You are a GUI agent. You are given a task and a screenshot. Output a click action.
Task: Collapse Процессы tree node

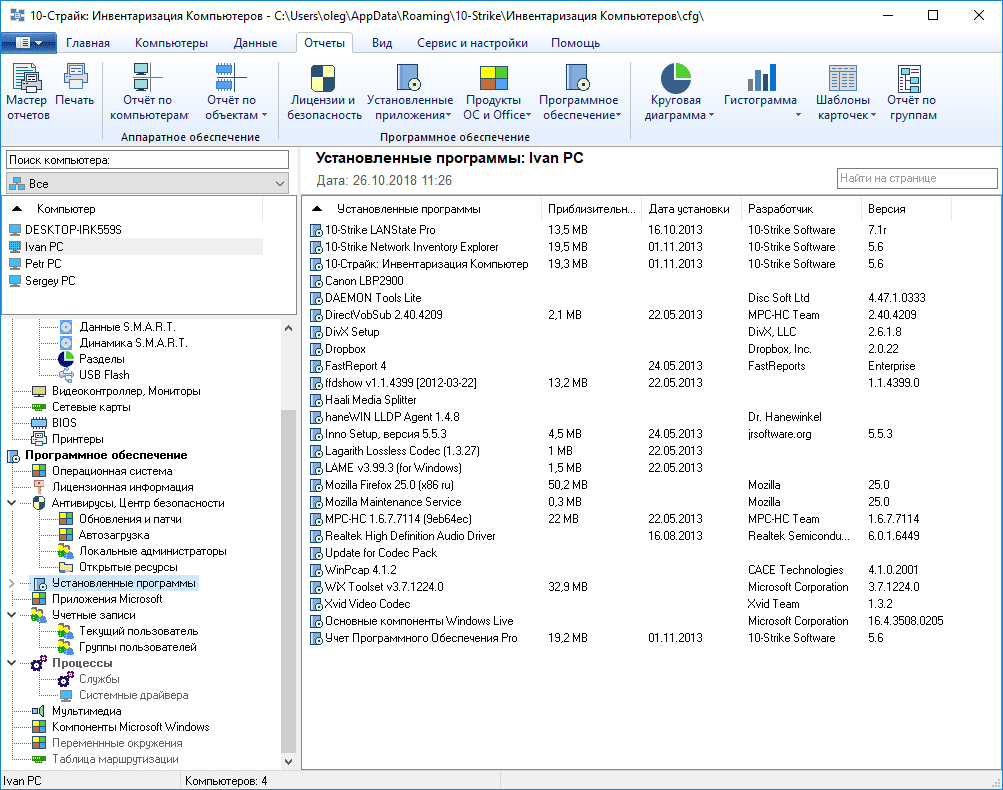(x=12, y=663)
